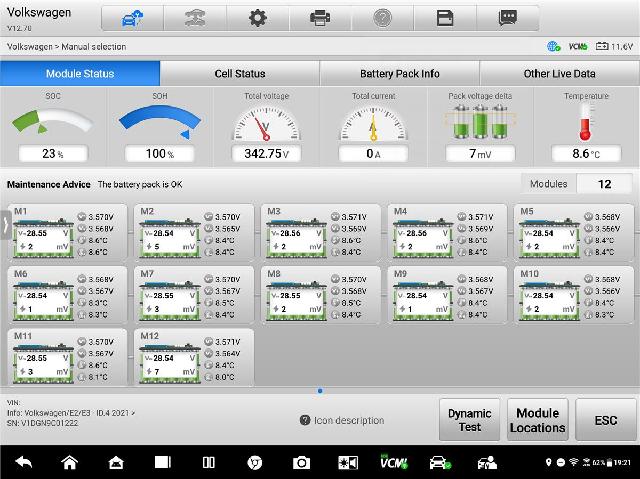640x479 pixels.
Task: Tap the location pin status icon
Action: point(549,462)
